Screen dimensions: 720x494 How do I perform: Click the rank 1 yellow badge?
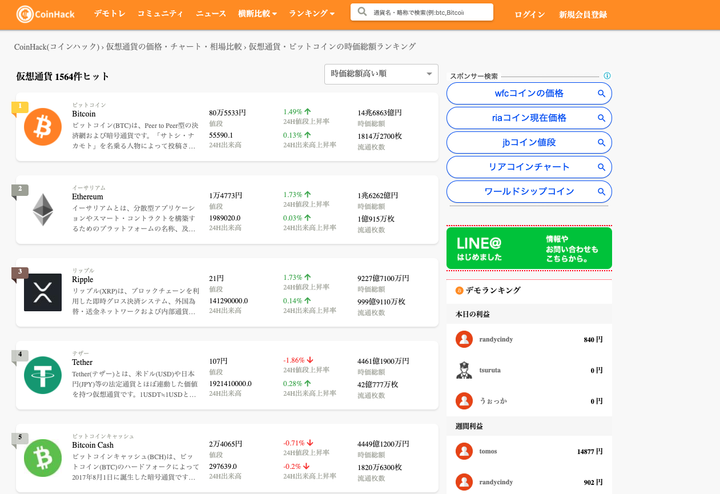click(20, 107)
